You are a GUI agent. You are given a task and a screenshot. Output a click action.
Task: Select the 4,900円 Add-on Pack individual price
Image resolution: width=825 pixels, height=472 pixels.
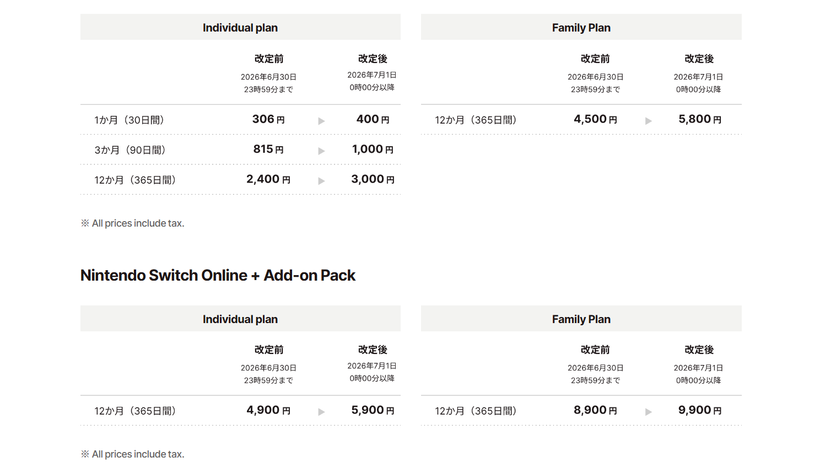click(x=268, y=410)
